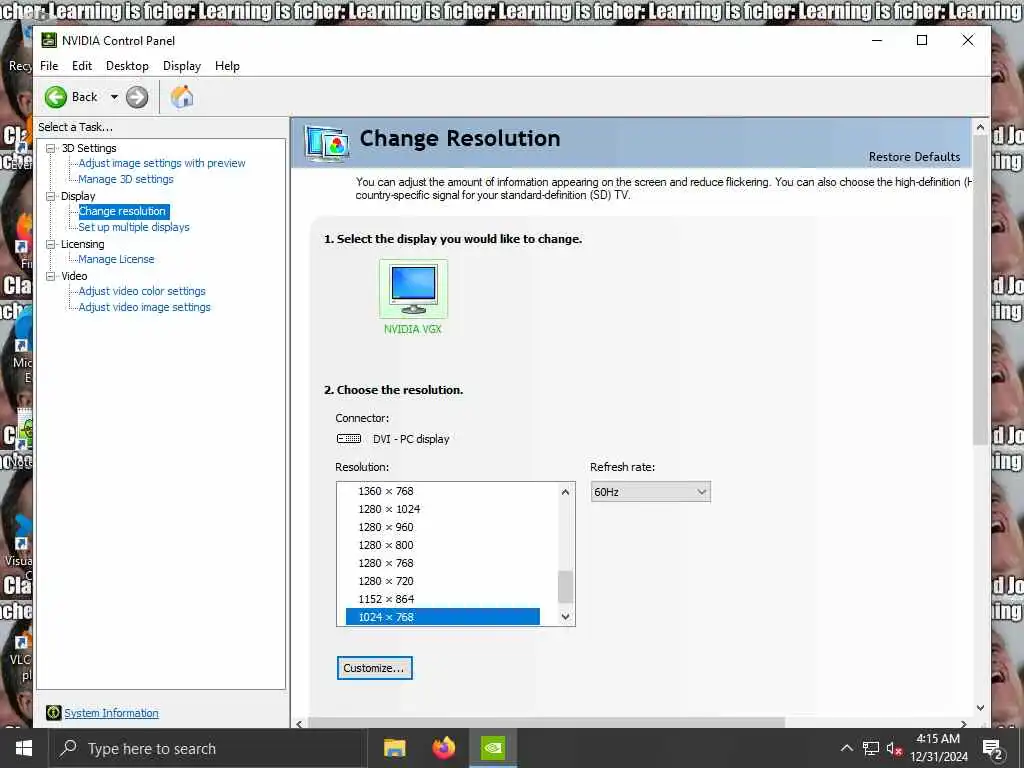Image resolution: width=1024 pixels, height=768 pixels.
Task: Click the grey Forward arrow icon
Action: coord(136,97)
